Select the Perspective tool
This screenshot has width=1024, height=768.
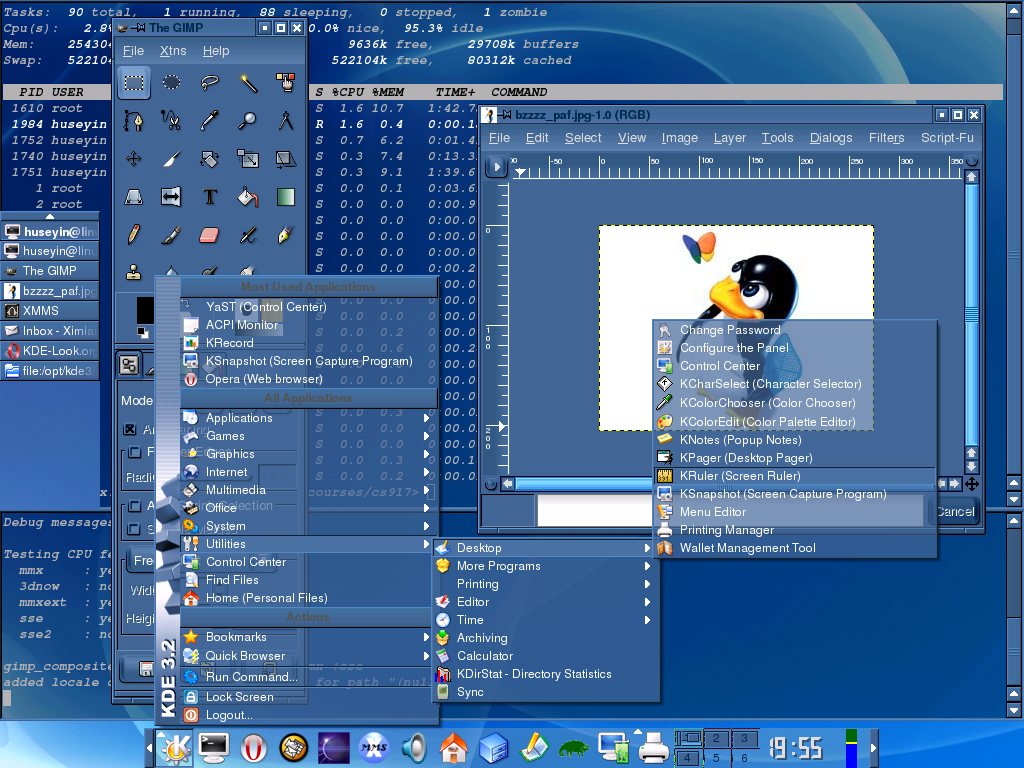[134, 197]
